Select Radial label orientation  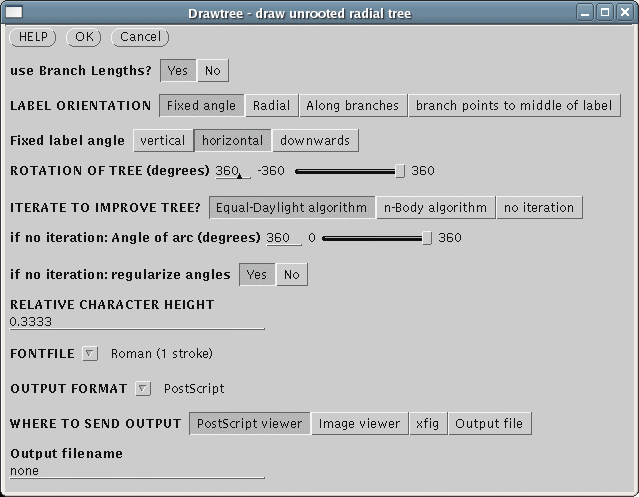[271, 106]
